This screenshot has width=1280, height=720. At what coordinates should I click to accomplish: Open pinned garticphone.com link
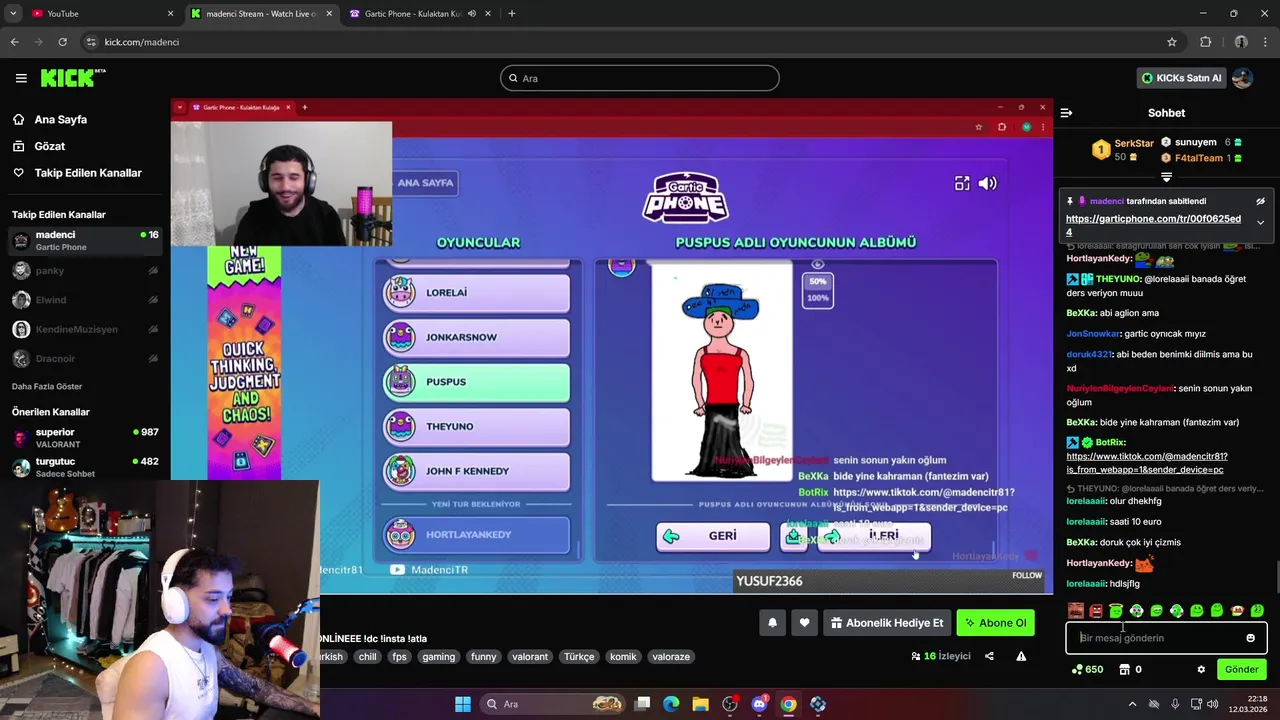(1153, 225)
